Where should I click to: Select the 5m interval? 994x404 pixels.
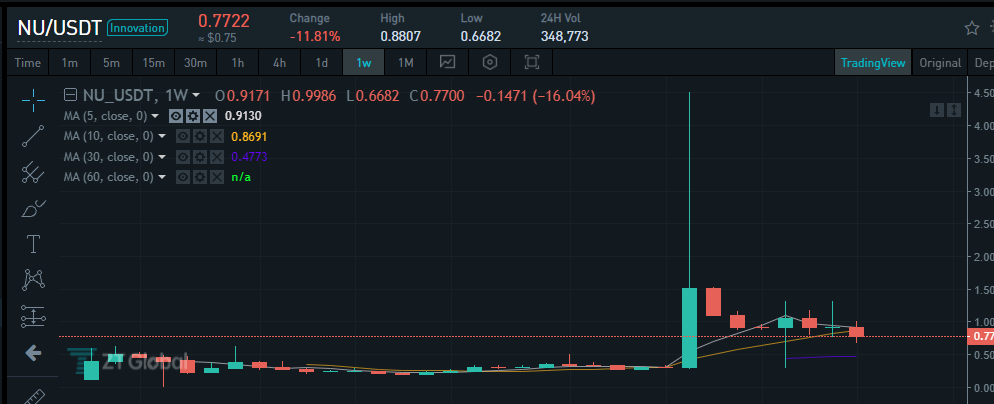[111, 63]
